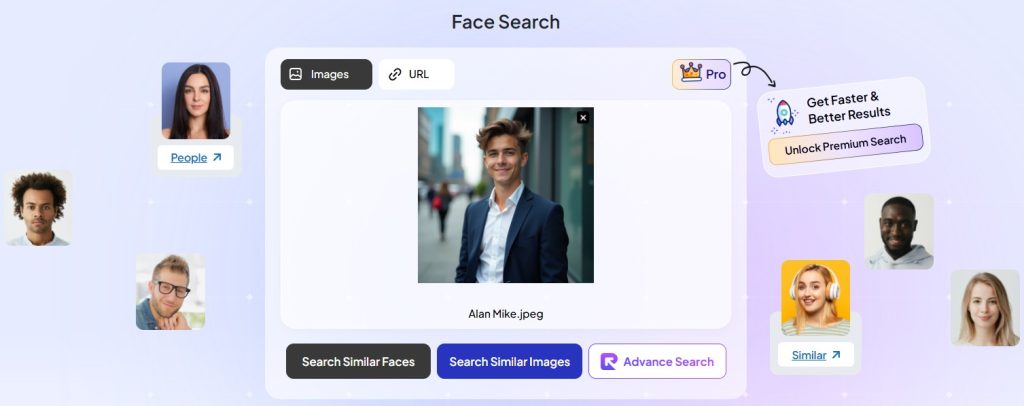The width and height of the screenshot is (1024, 406).
Task: Click the purple logo icon in Advance Search
Action: point(609,362)
